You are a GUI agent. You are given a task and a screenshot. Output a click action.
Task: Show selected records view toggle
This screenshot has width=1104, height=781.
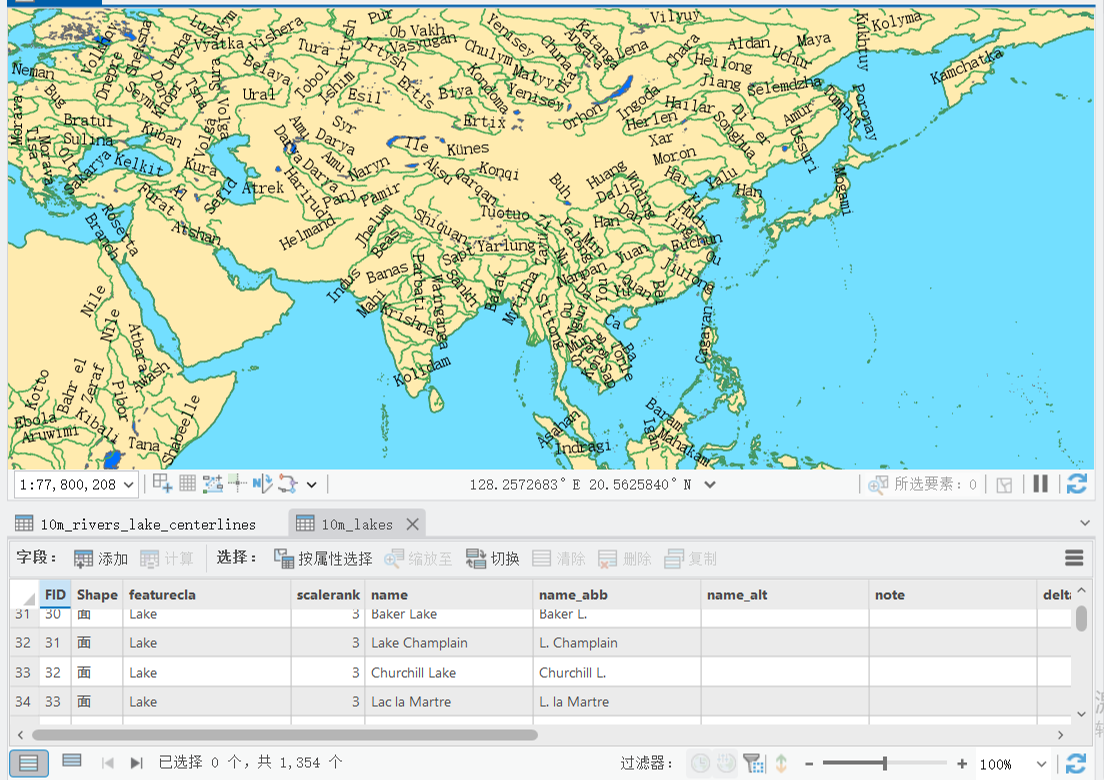[71, 761]
